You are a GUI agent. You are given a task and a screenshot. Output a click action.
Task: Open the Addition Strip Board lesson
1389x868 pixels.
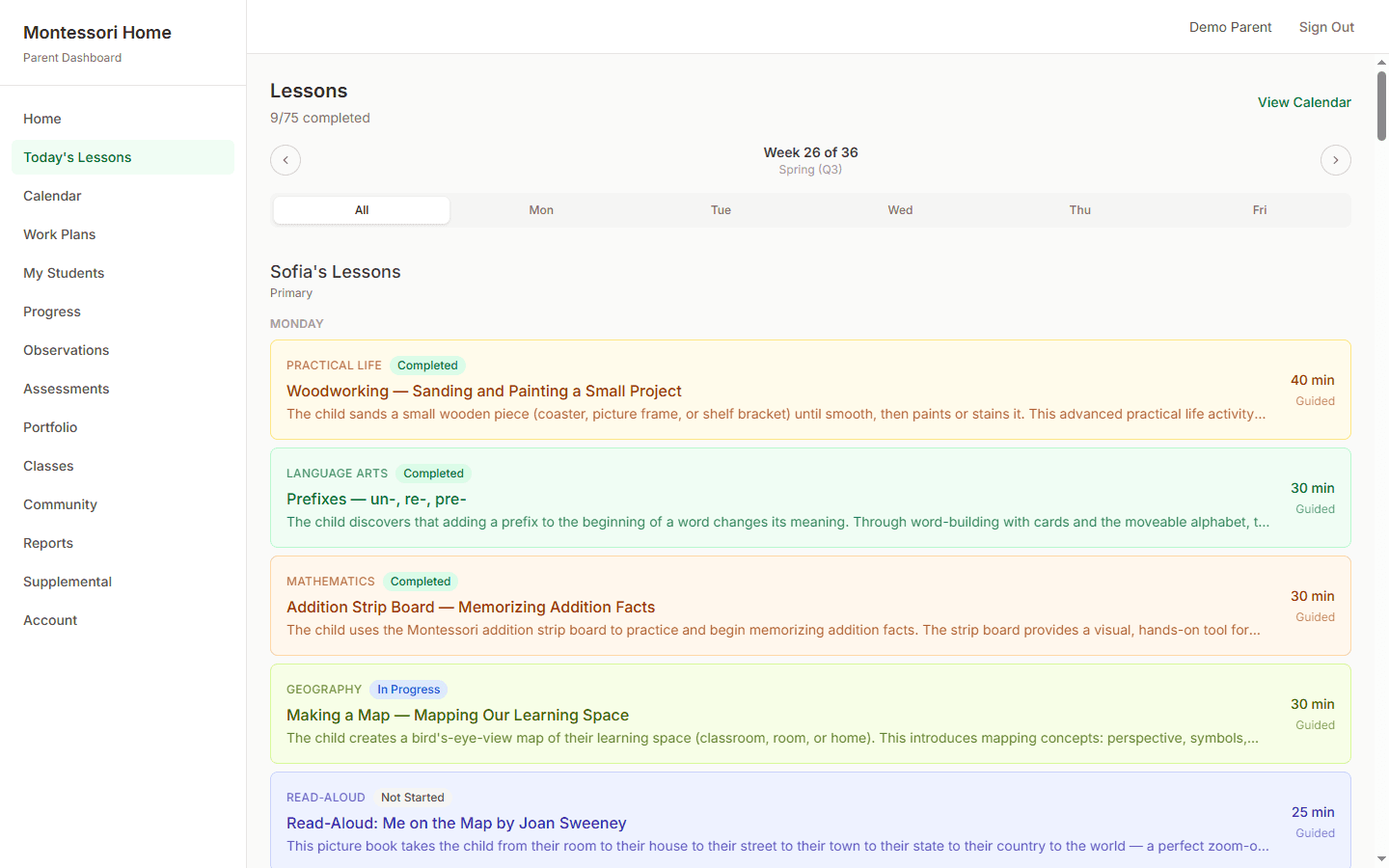[810, 606]
